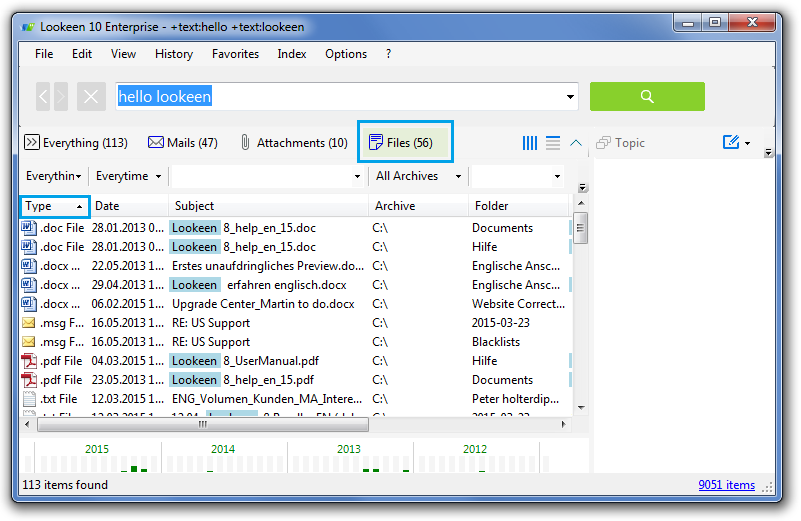This screenshot has height=521, width=801.
Task: Switch to column view layout icon
Action: click(x=530, y=143)
